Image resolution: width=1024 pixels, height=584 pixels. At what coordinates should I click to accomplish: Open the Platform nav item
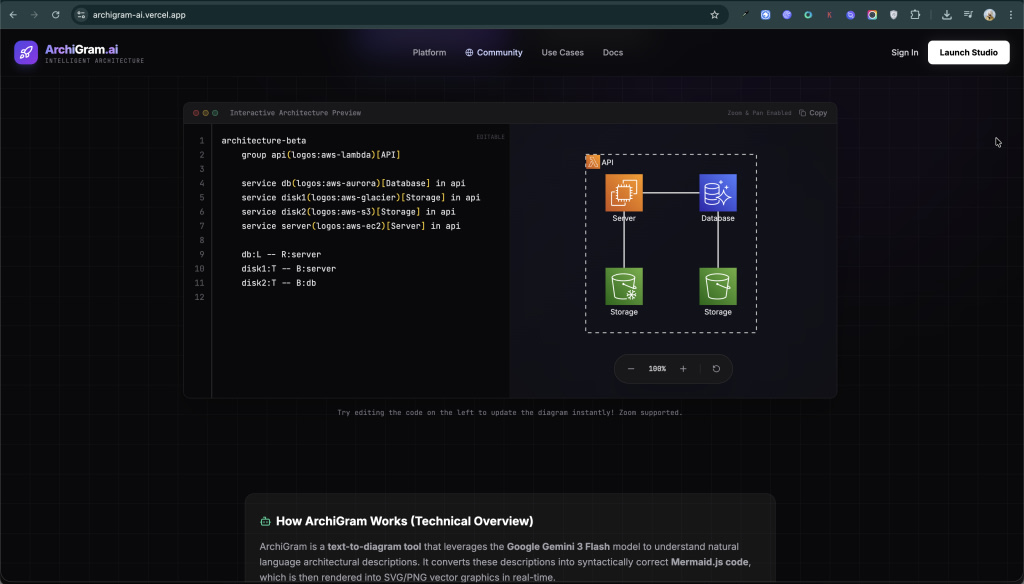click(x=429, y=52)
